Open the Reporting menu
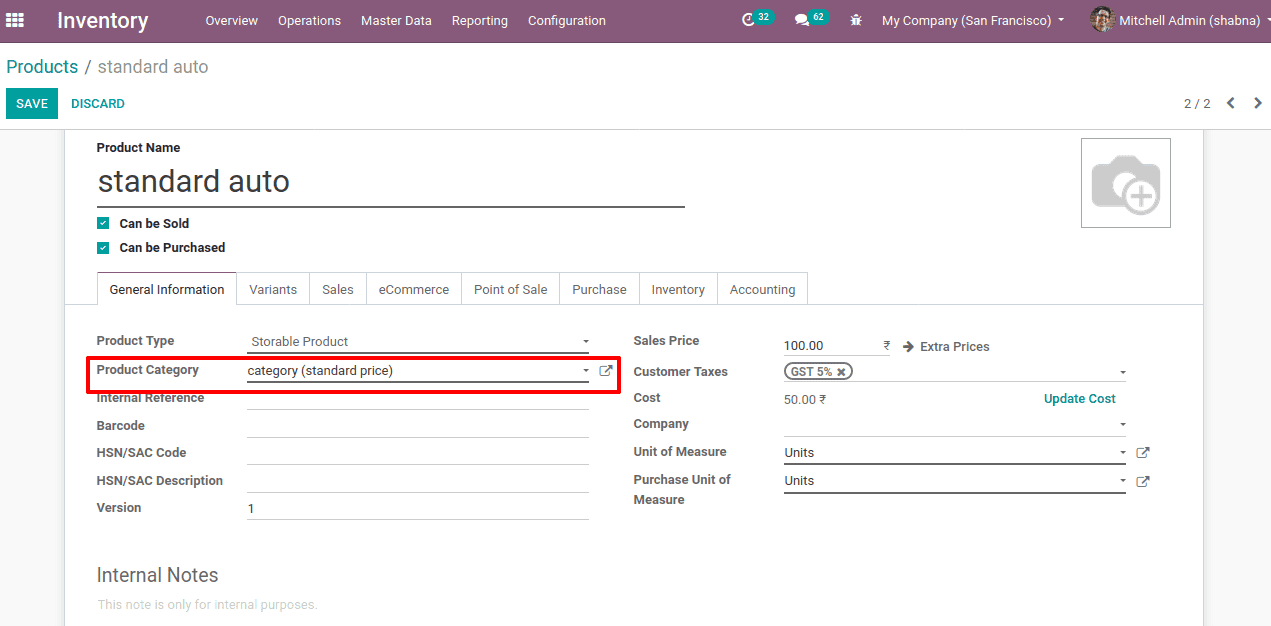1271x626 pixels. click(x=480, y=20)
